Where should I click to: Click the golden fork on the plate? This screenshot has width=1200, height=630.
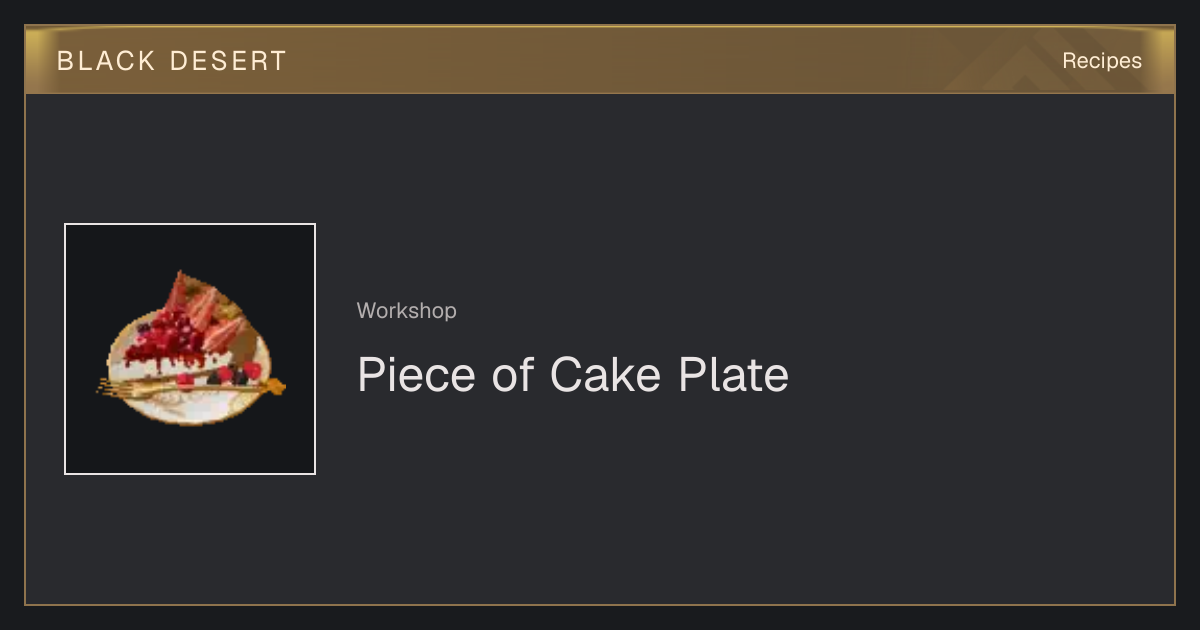pos(190,387)
